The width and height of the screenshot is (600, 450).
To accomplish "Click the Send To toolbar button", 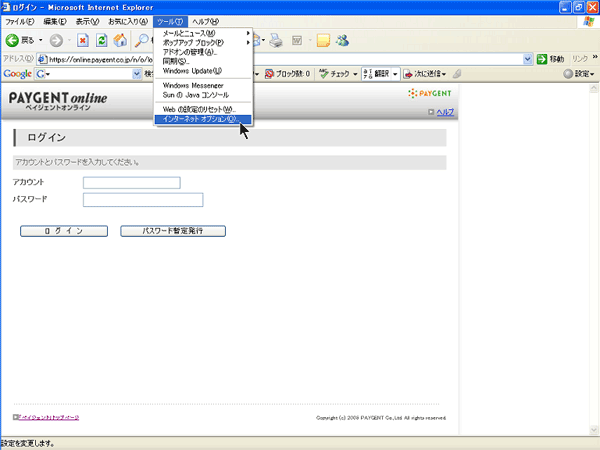I will click(424, 73).
